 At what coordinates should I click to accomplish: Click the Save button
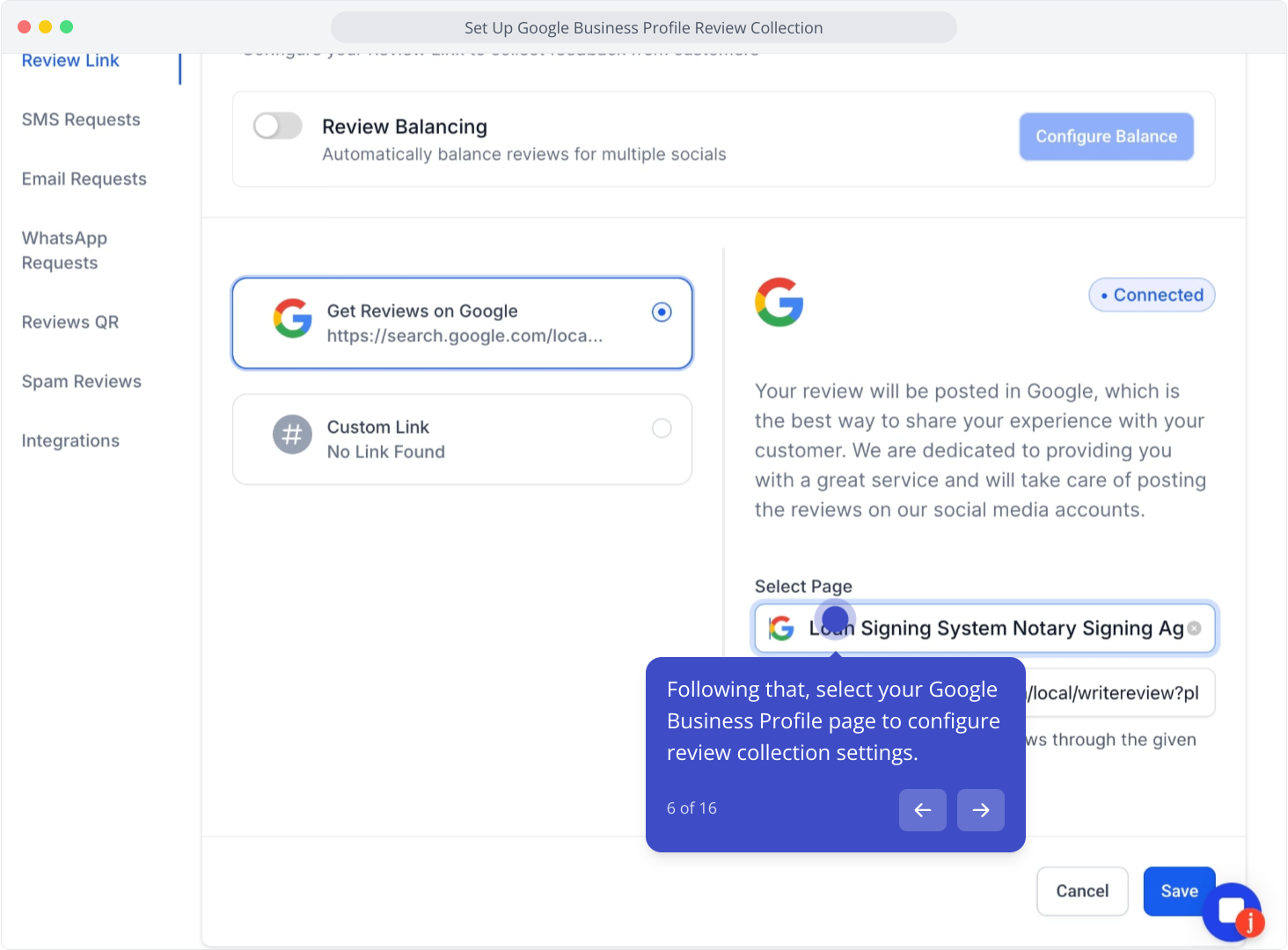(x=1179, y=891)
